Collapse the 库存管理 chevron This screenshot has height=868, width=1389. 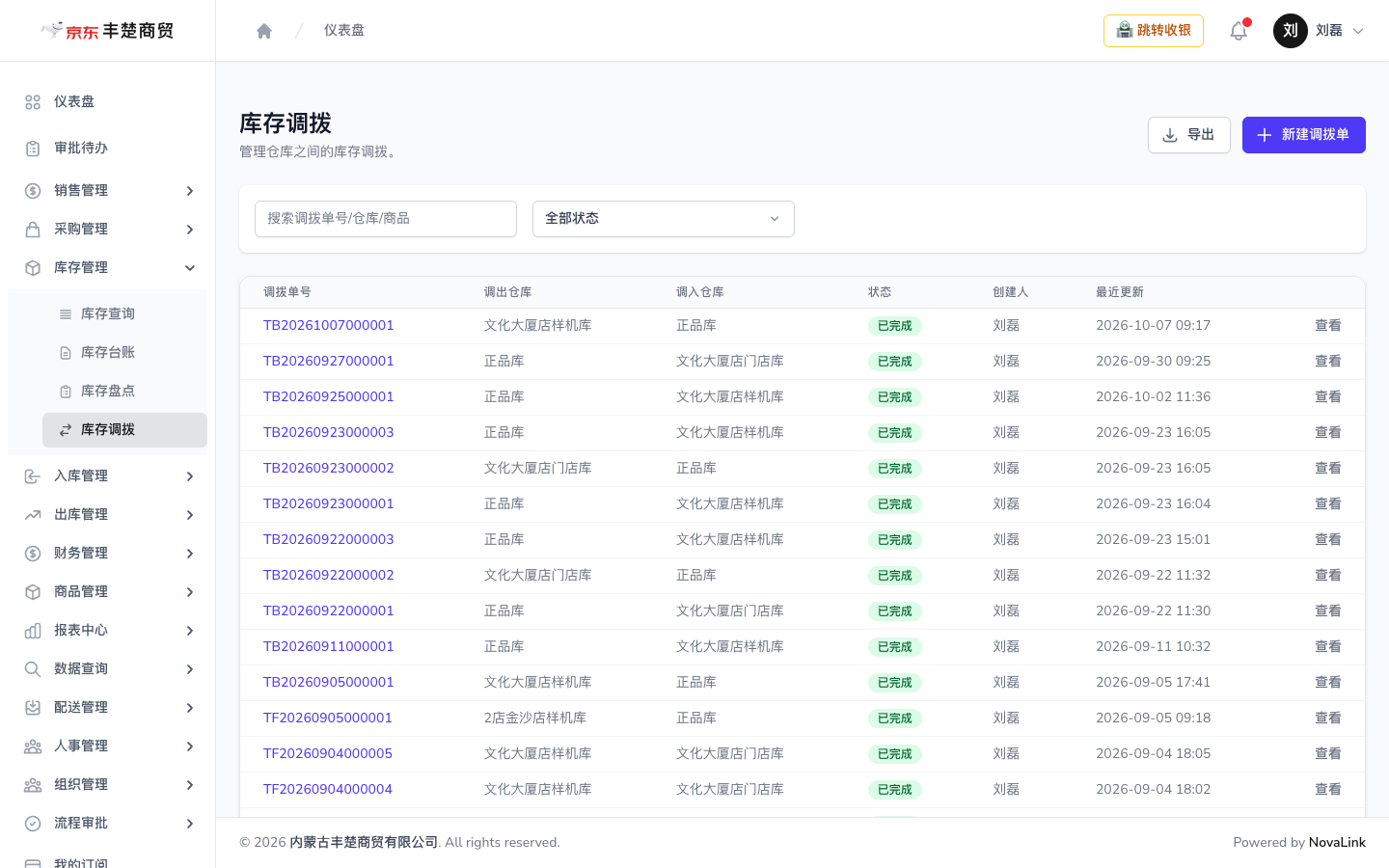[x=190, y=268]
